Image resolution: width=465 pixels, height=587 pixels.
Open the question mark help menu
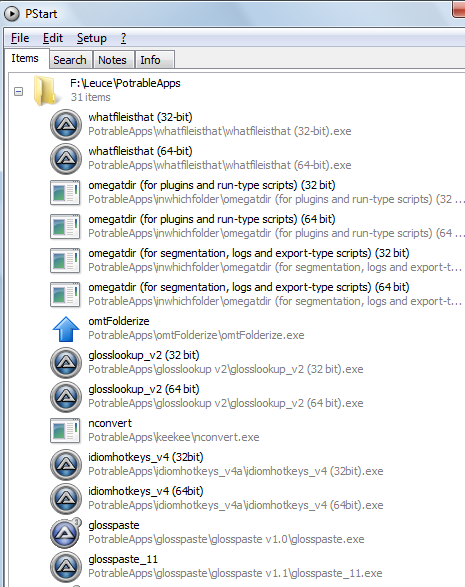click(x=124, y=38)
